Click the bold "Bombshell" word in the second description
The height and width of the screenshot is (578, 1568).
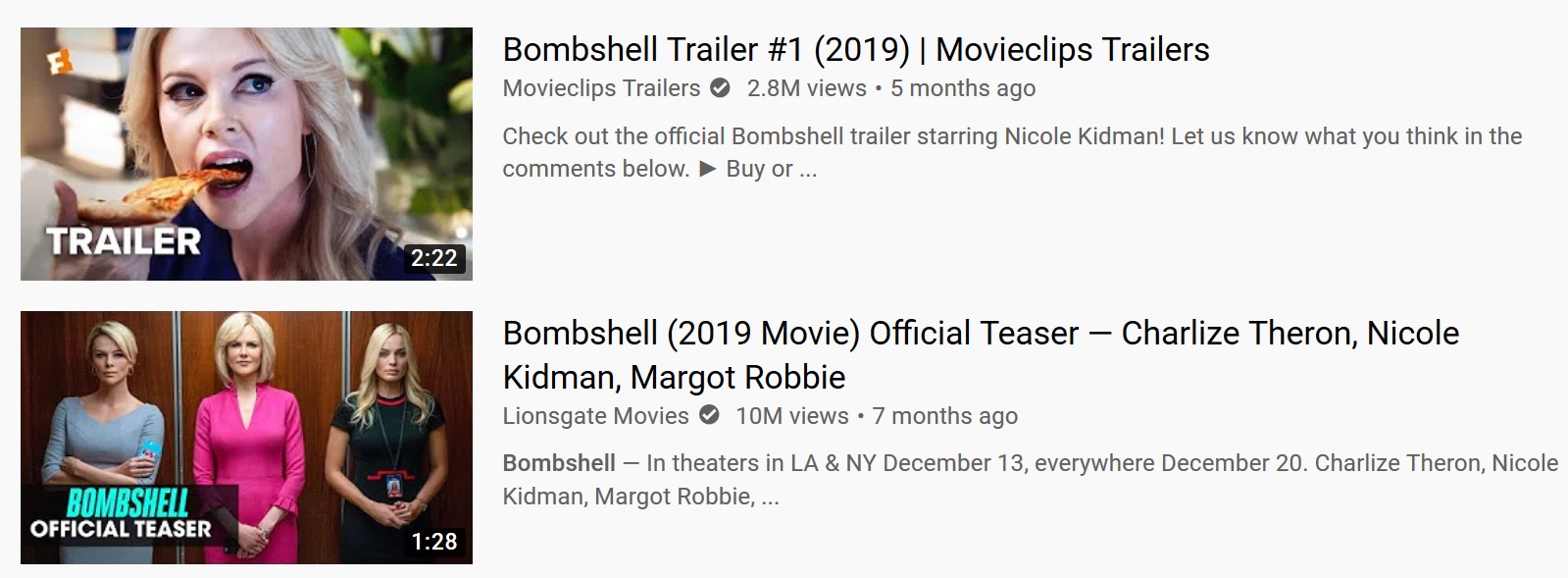coord(559,463)
